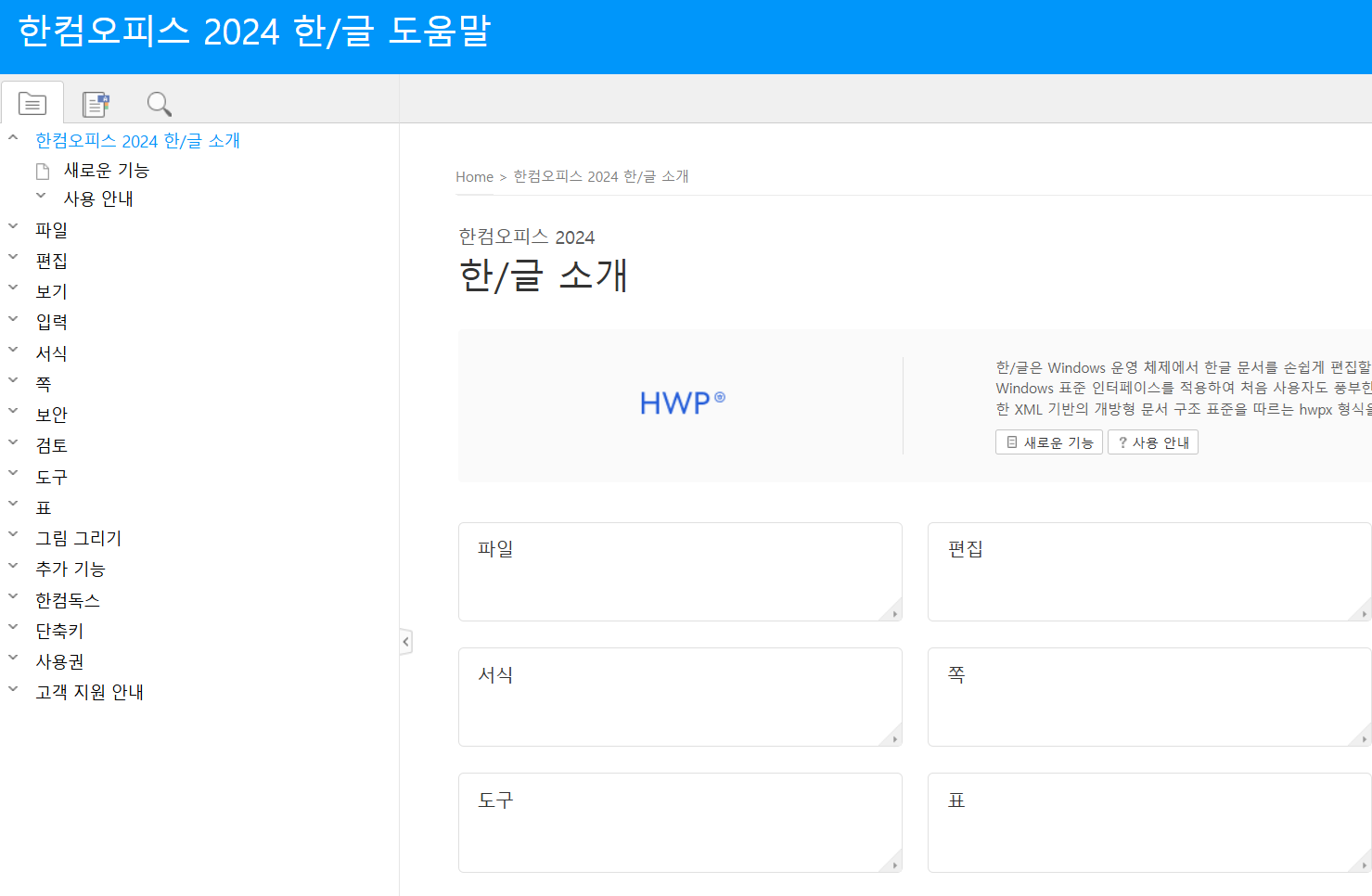Open the 단축키 topic in tree
1372x896 pixels.
point(59,631)
